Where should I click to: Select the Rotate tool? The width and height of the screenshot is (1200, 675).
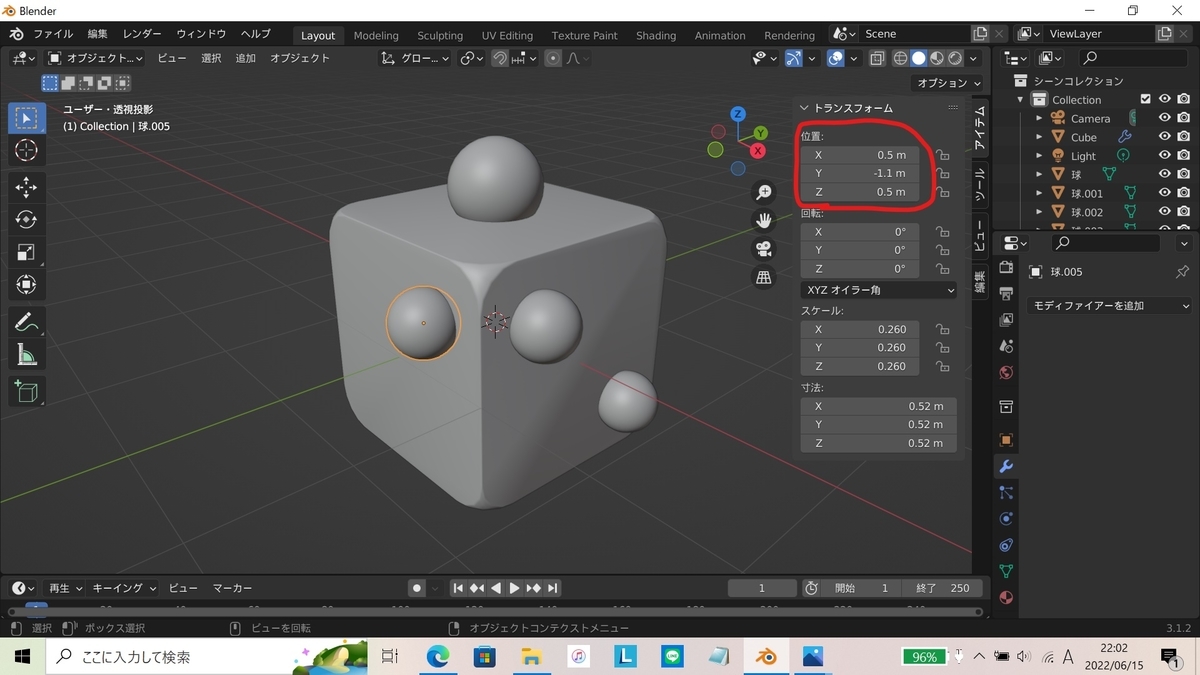tap(27, 220)
